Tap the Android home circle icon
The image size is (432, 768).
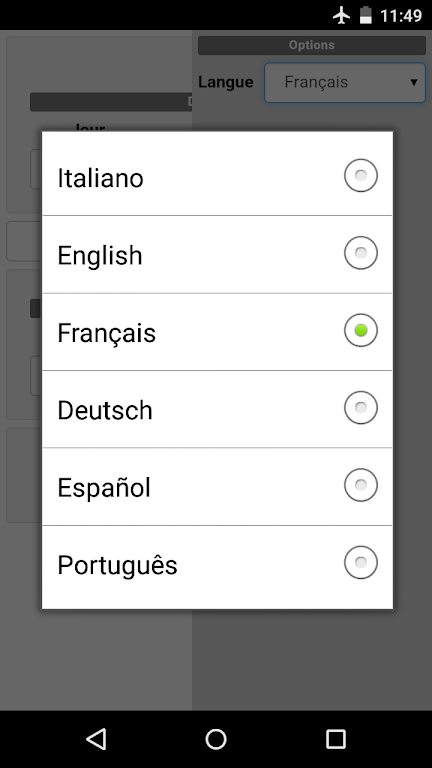pyautogui.click(x=216, y=739)
